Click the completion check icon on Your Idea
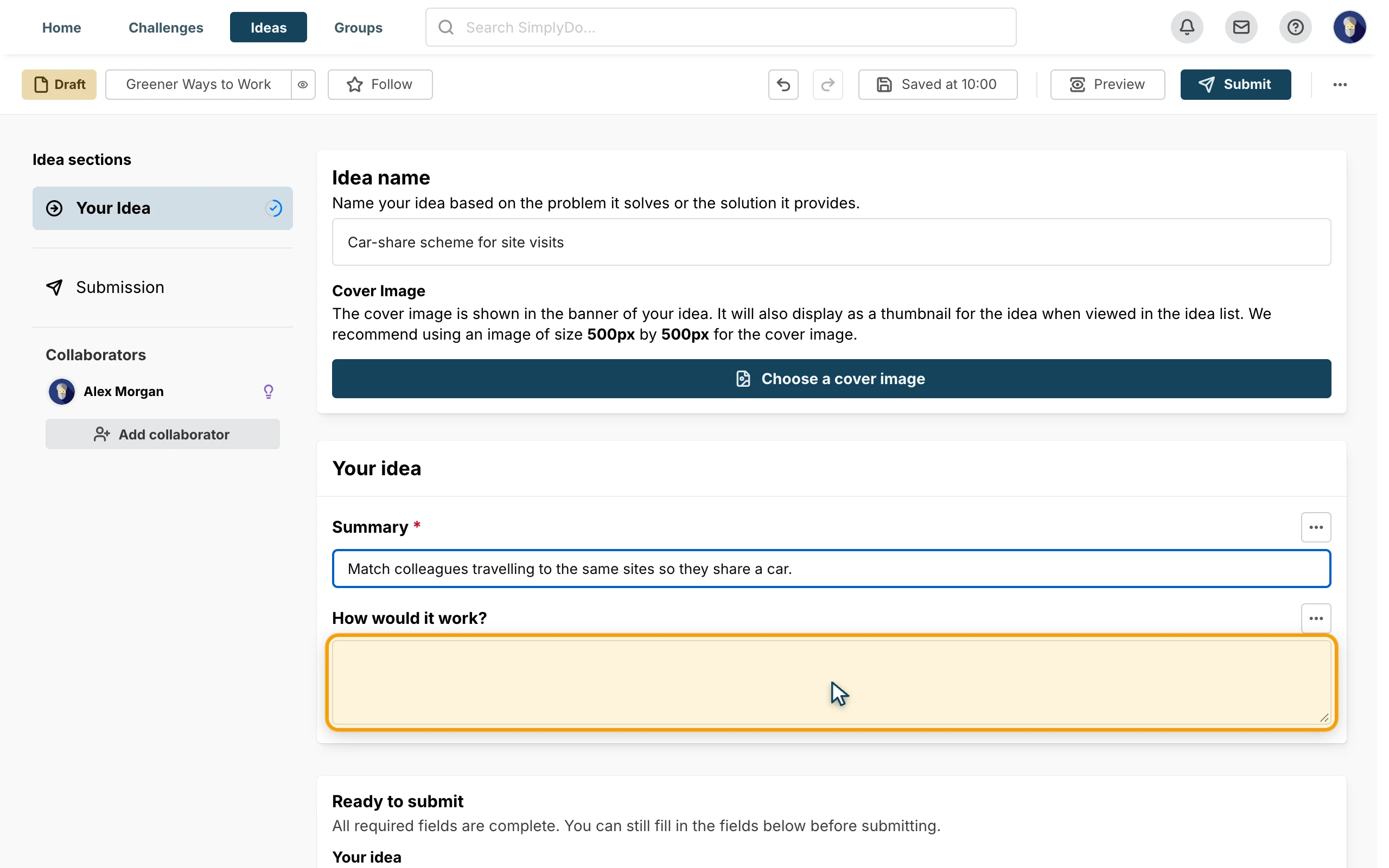The image size is (1389, 868). [274, 208]
